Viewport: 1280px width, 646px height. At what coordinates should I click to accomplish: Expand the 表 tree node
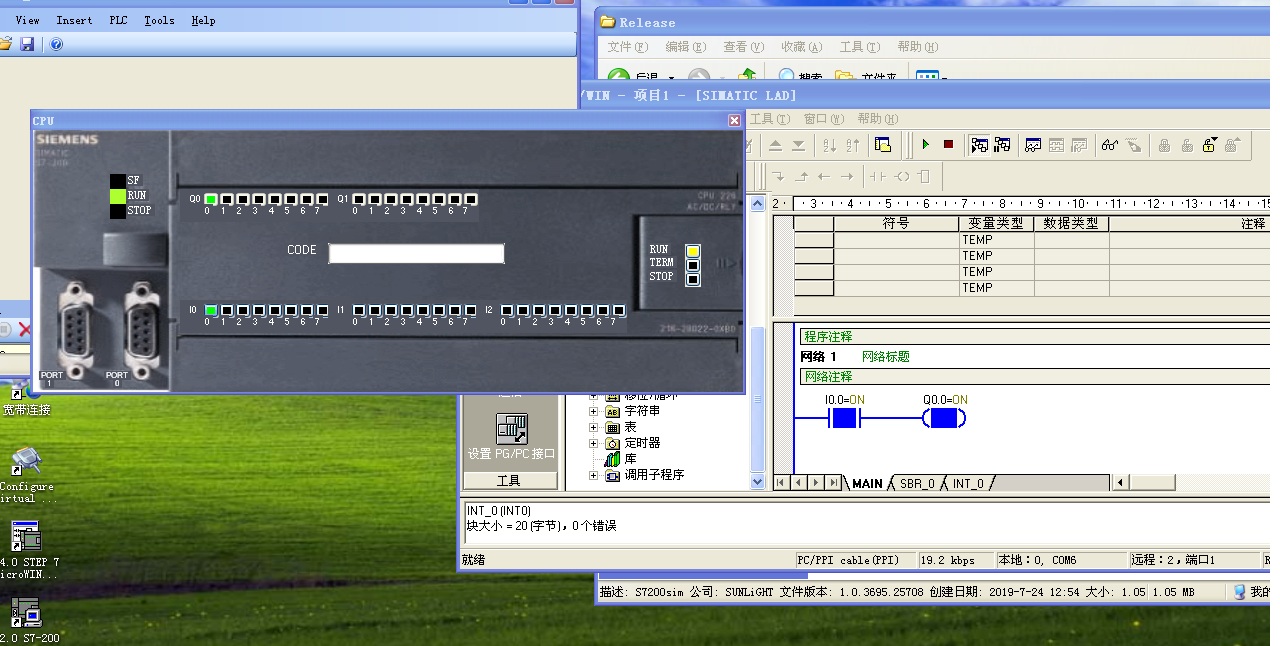click(593, 427)
